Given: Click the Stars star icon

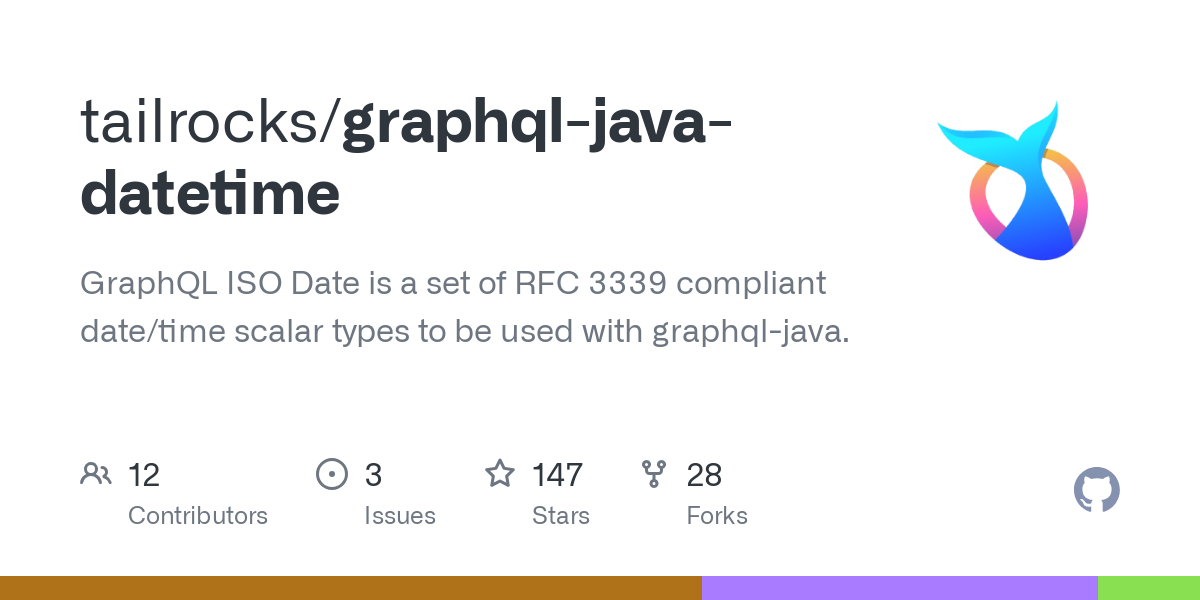Looking at the screenshot, I should coord(500,473).
